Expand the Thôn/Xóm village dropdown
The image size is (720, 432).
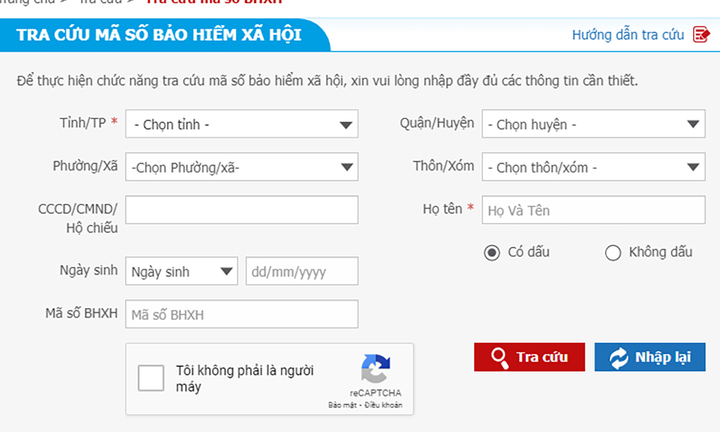pyautogui.click(x=593, y=167)
